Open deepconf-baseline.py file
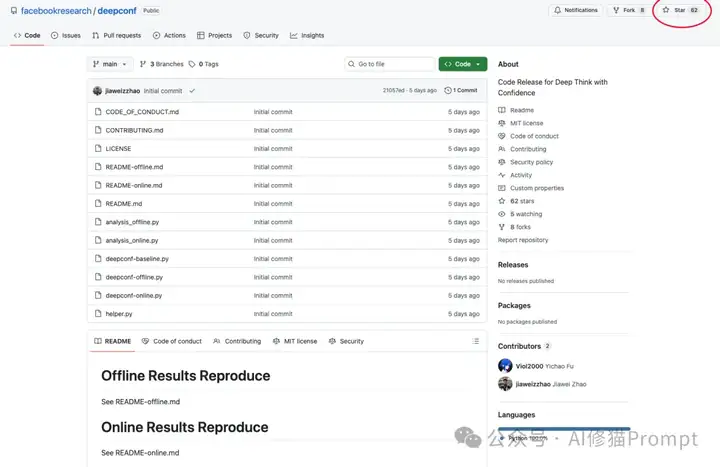Image resolution: width=720 pixels, height=467 pixels. click(x=137, y=259)
